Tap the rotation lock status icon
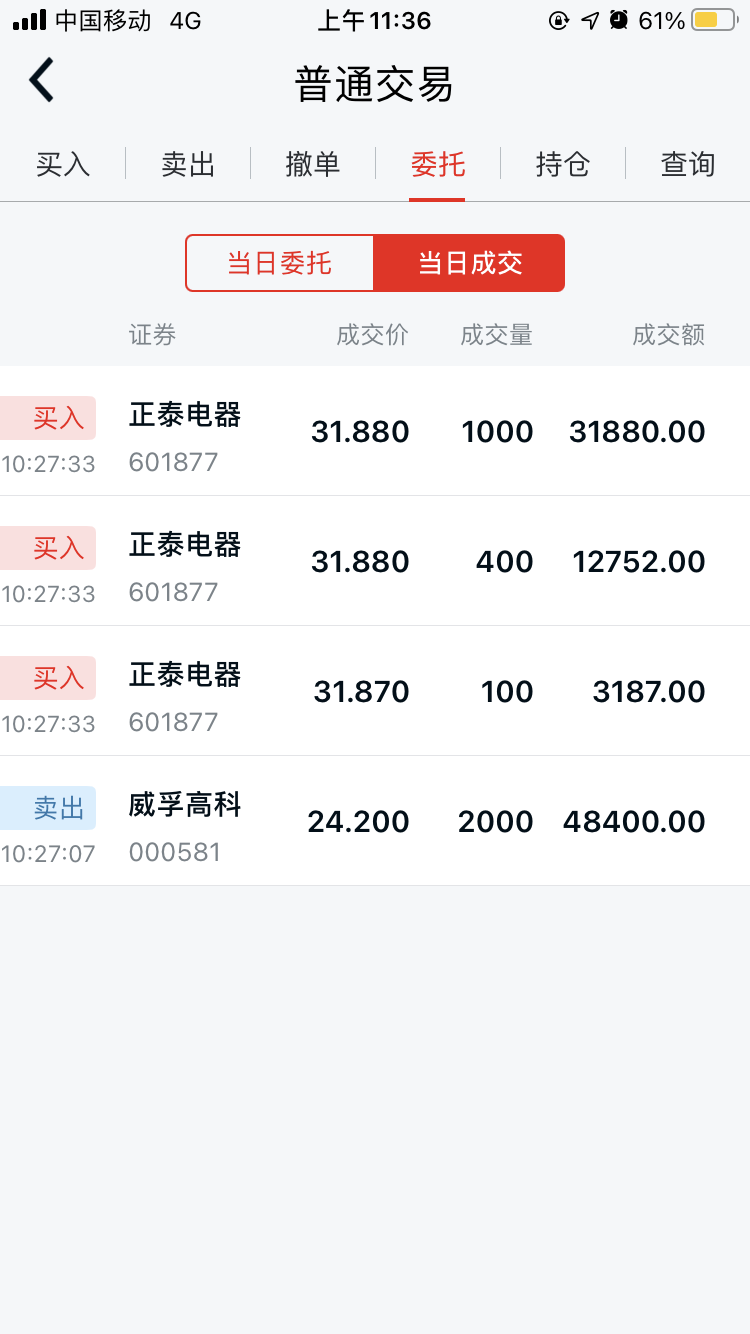Screen dimensions: 750x1334 click(x=559, y=20)
